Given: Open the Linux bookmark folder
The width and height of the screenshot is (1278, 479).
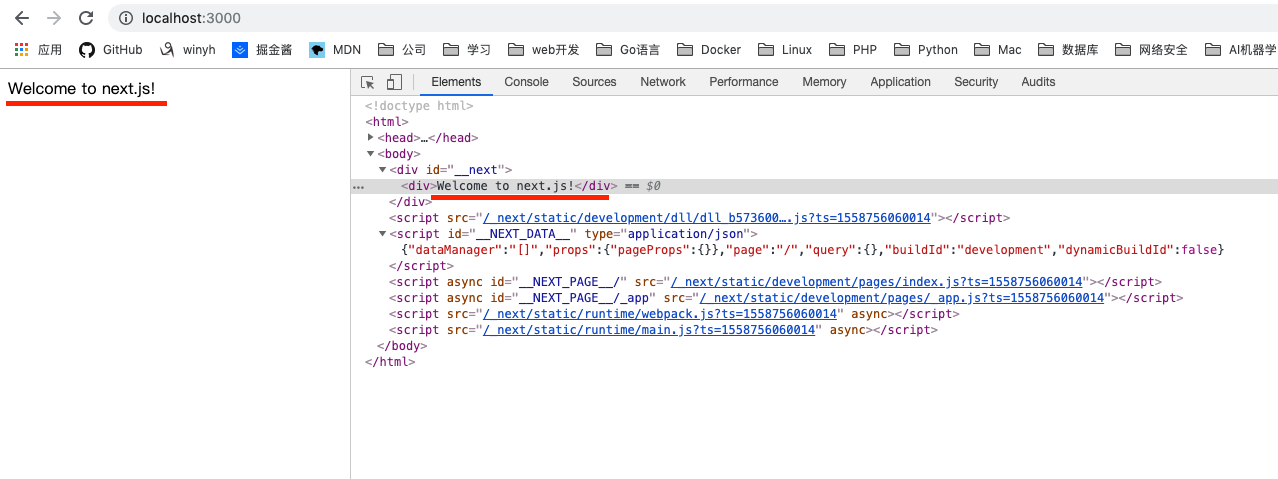Looking at the screenshot, I should tap(785, 49).
